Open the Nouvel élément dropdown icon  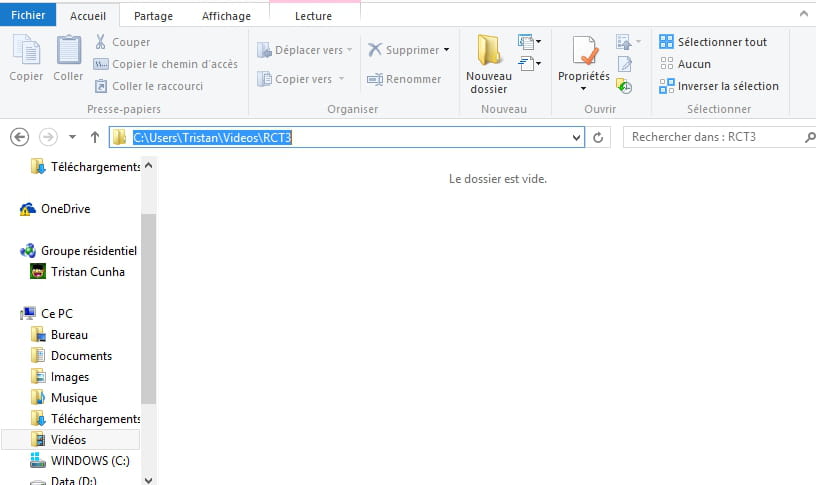[529, 41]
